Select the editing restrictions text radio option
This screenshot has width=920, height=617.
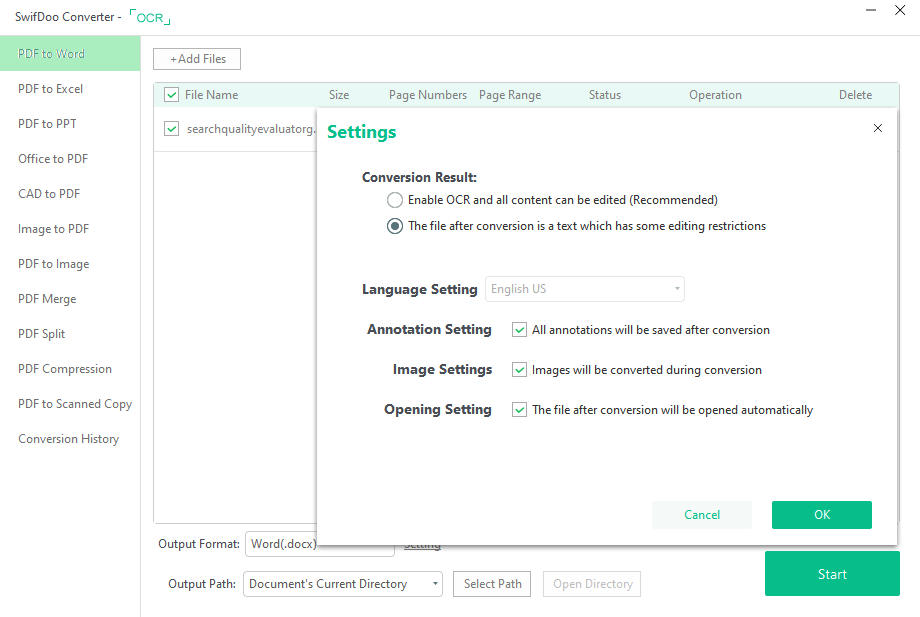coord(395,226)
